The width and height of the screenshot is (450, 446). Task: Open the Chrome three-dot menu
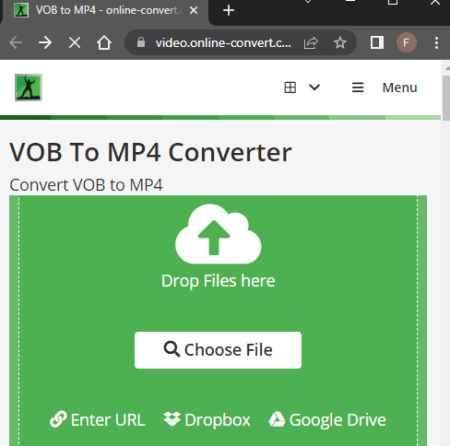436,43
